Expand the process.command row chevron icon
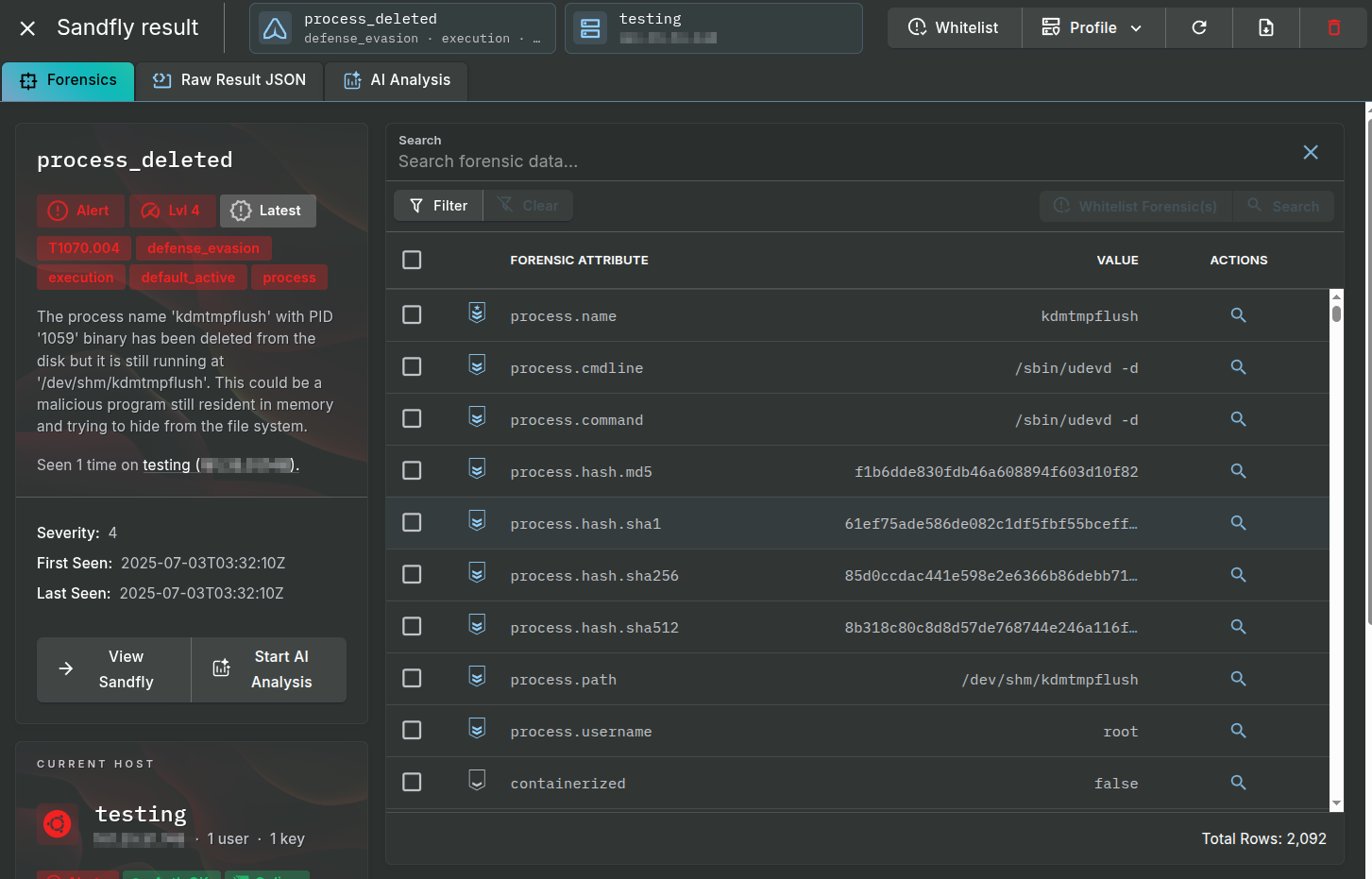The width and height of the screenshot is (1372, 879). tap(477, 417)
